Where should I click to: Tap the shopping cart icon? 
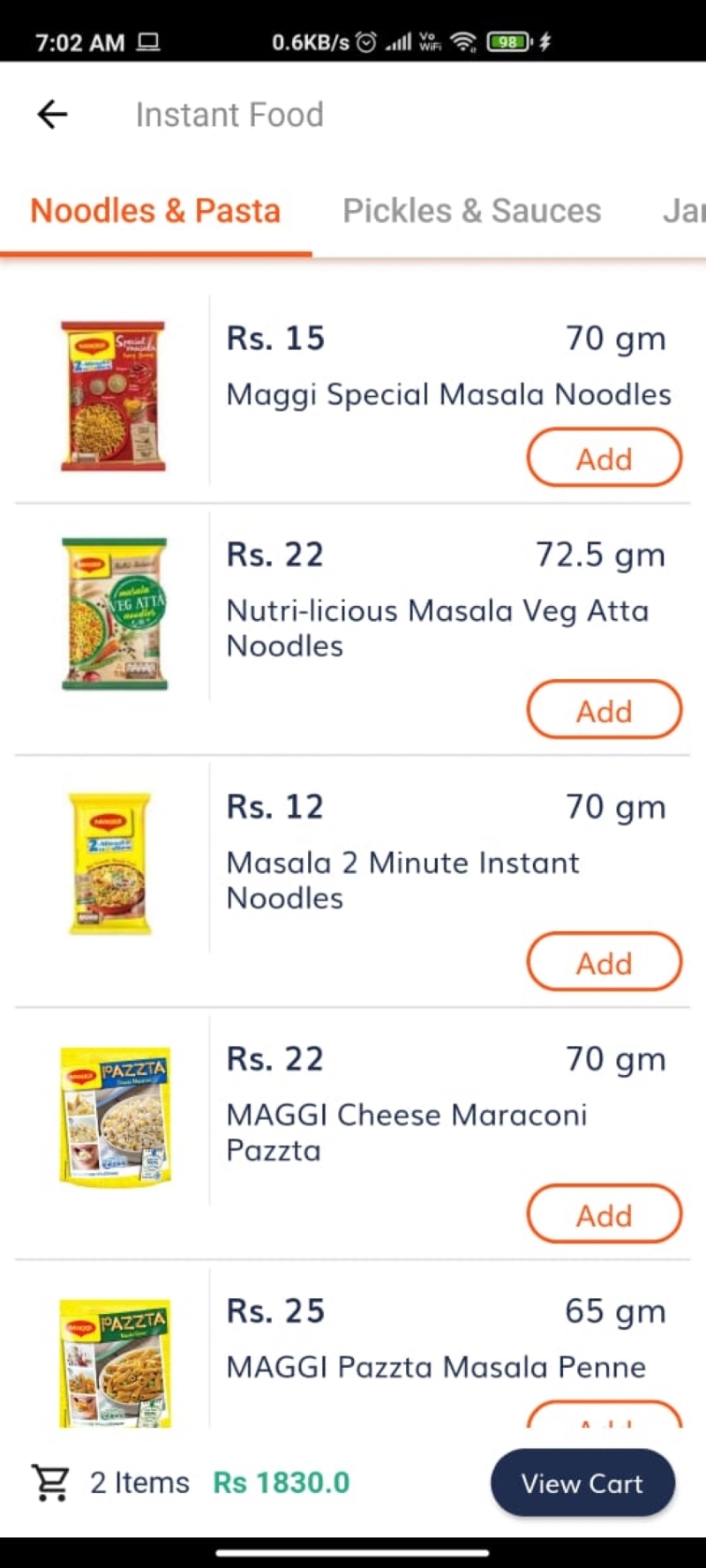click(x=50, y=1482)
